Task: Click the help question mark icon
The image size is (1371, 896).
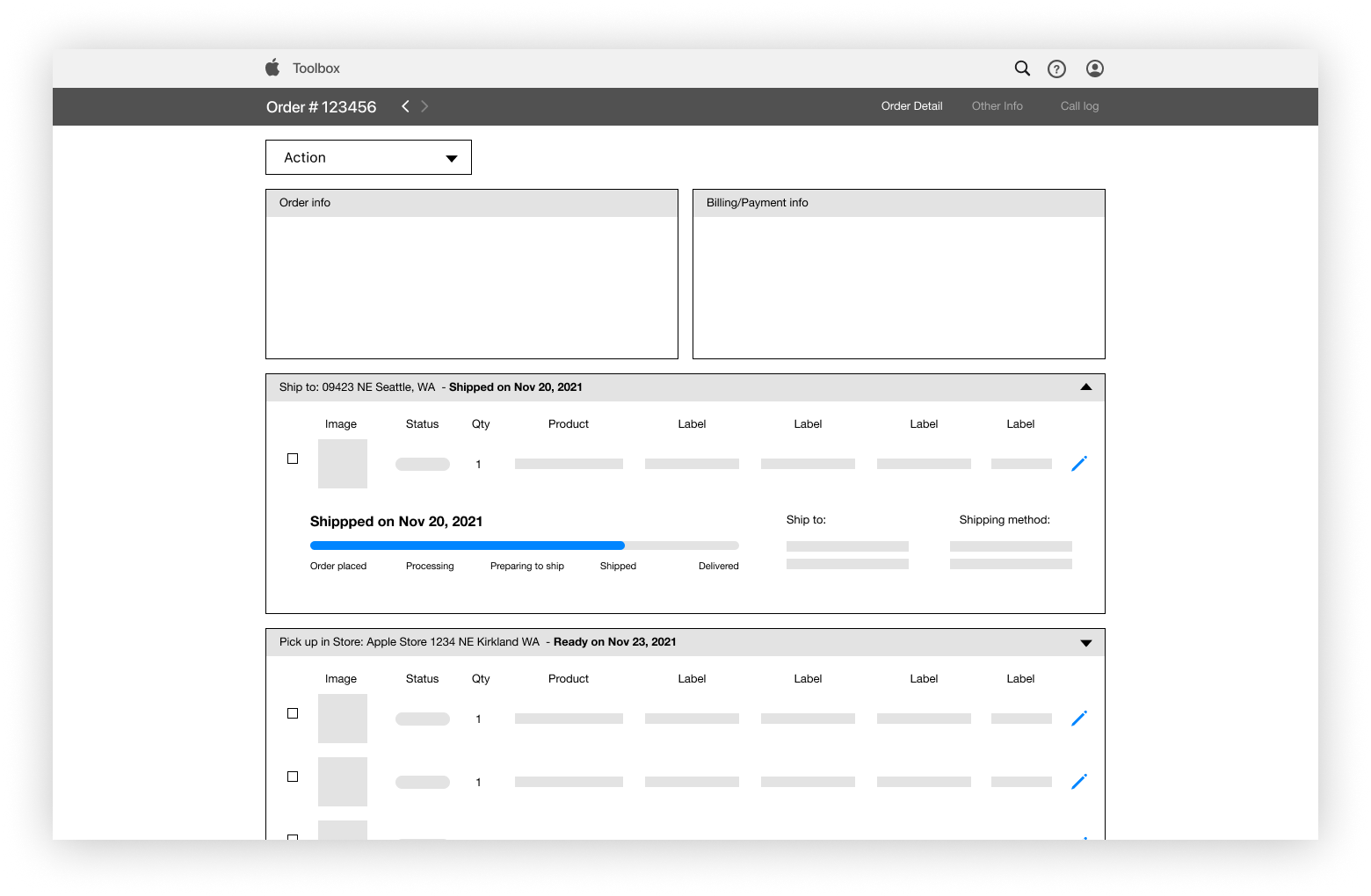Action: [x=1056, y=69]
